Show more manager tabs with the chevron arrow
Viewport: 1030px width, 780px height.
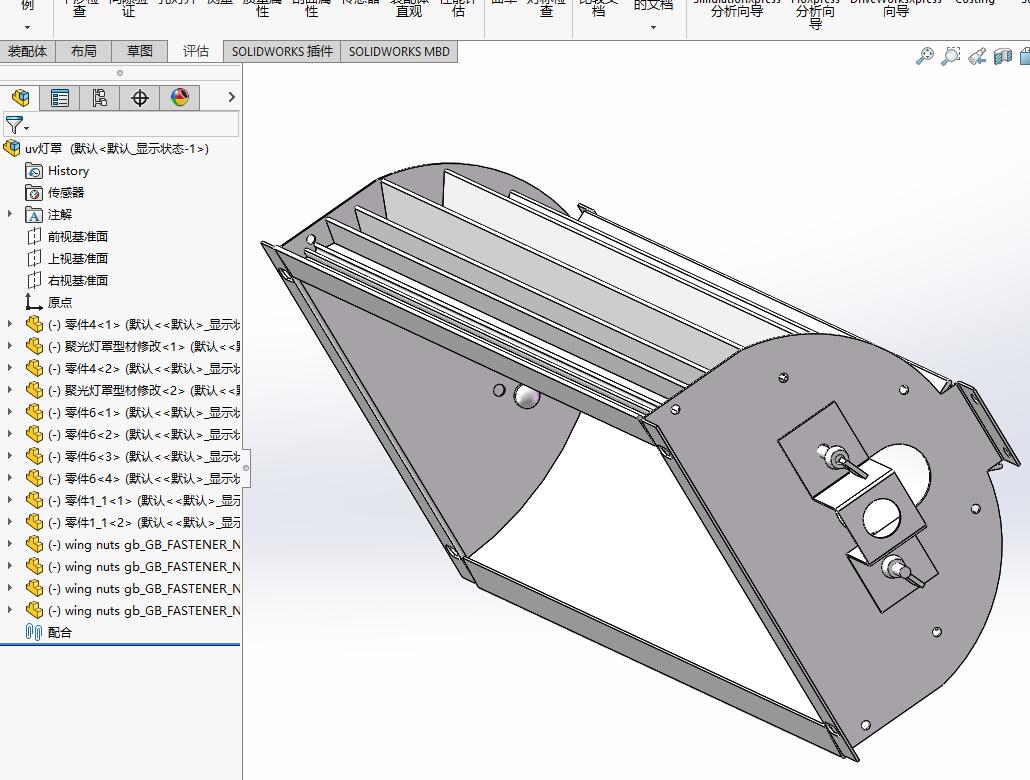coord(231,97)
